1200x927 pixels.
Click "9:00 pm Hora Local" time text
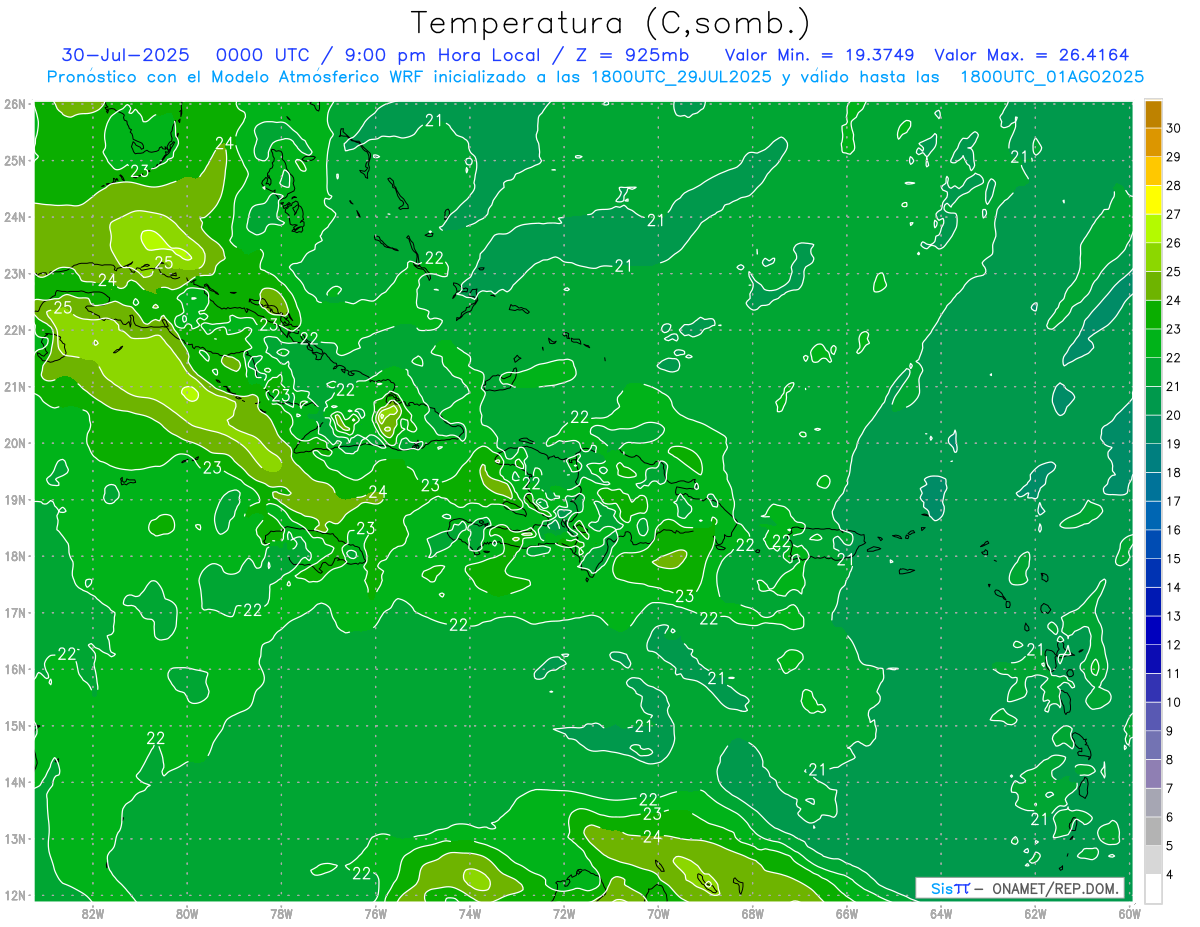pos(441,55)
